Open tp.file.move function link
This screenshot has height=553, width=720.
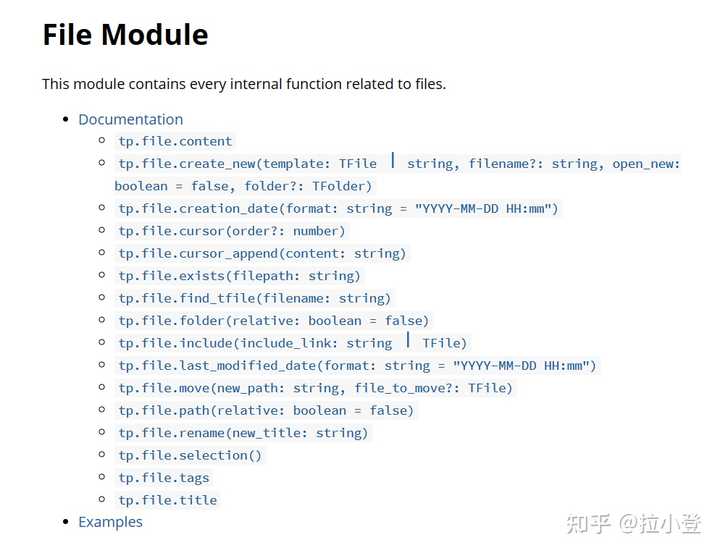click(315, 388)
